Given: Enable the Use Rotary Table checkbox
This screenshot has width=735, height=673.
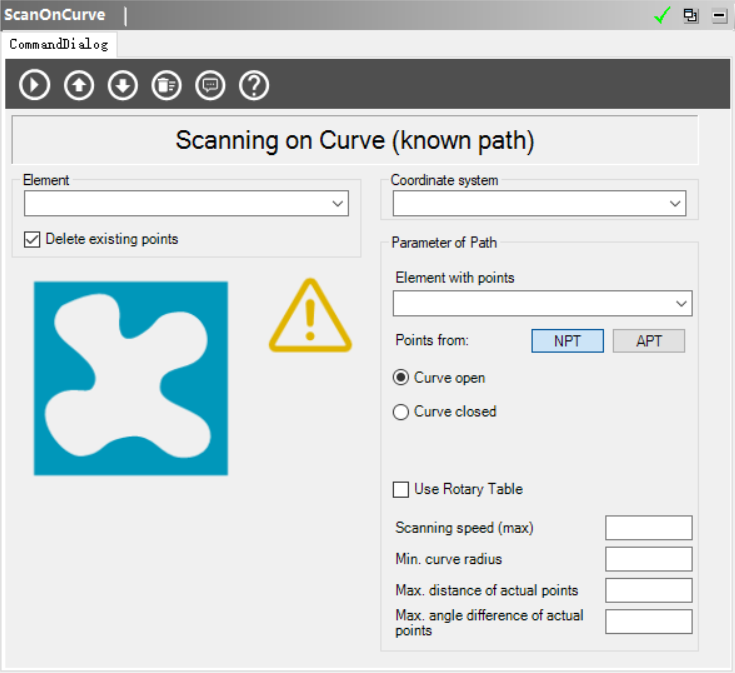Looking at the screenshot, I should 401,489.
